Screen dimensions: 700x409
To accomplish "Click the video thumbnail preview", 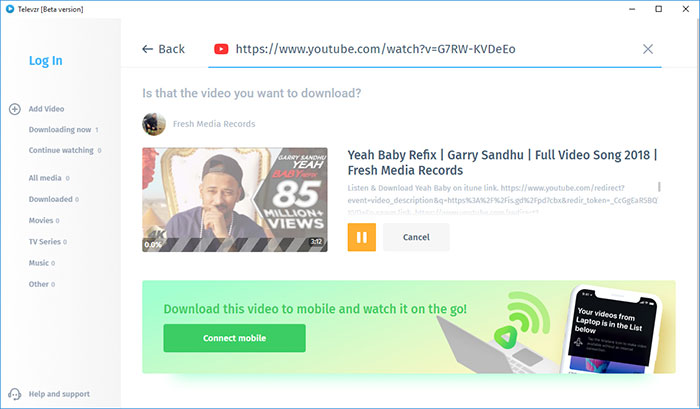I will (x=234, y=200).
